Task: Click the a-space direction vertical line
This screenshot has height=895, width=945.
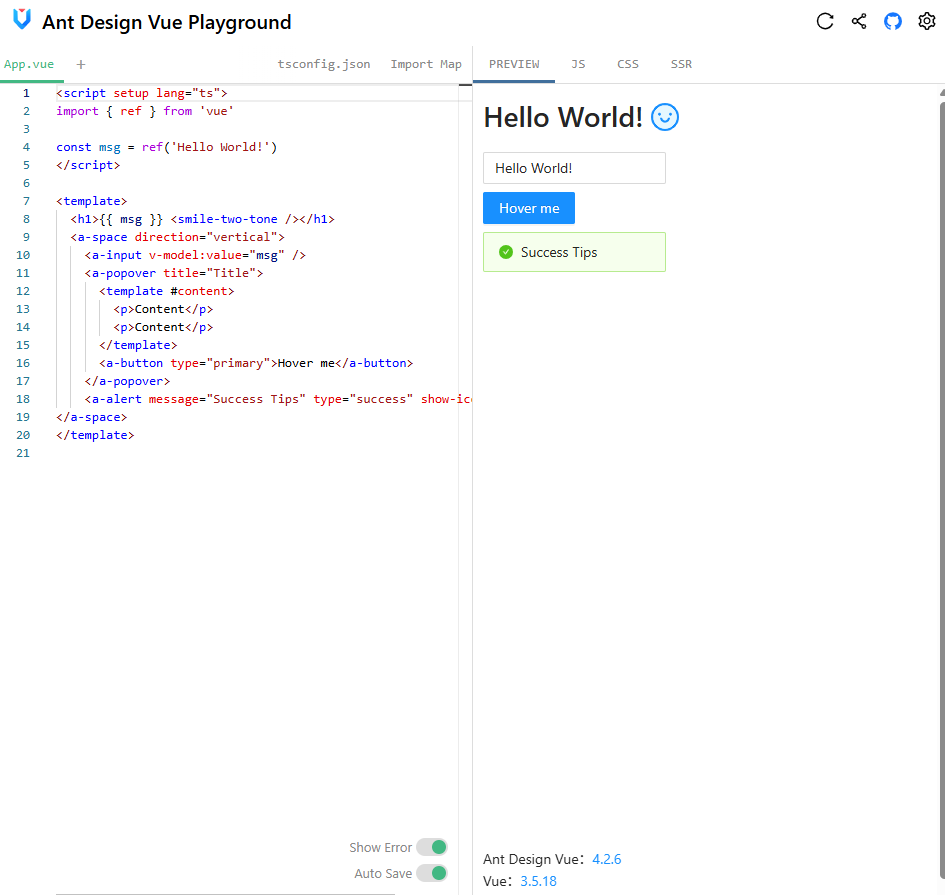Action: (177, 237)
